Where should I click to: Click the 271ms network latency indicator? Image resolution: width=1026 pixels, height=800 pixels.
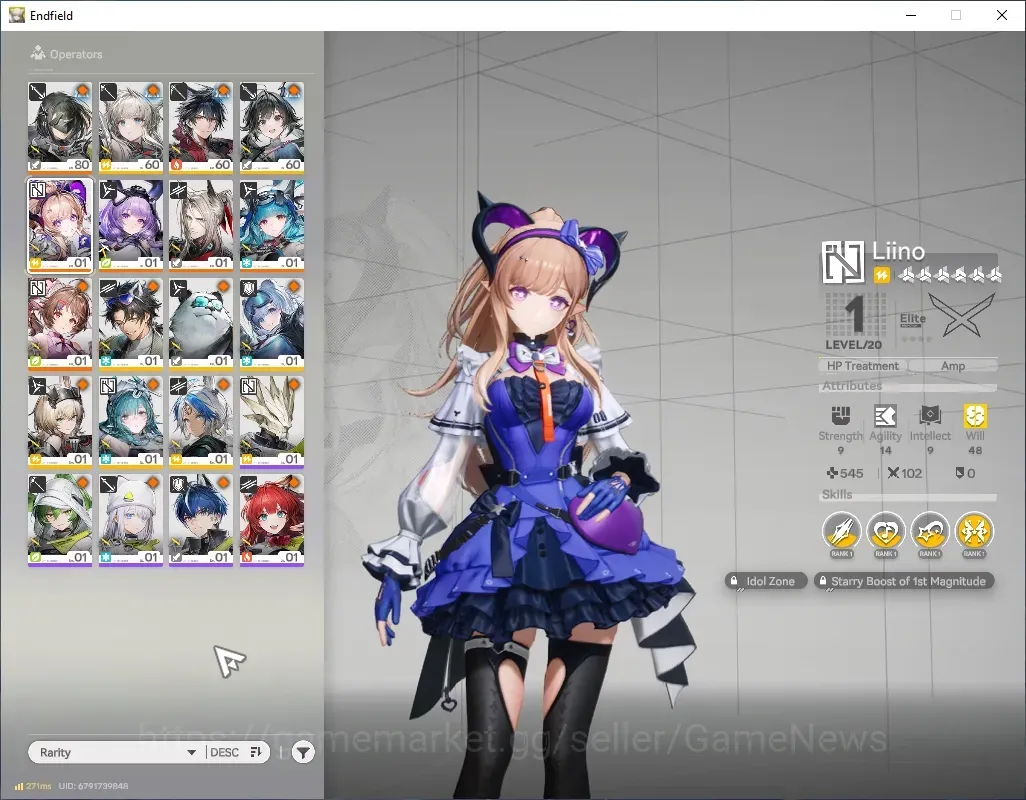pyautogui.click(x=33, y=786)
